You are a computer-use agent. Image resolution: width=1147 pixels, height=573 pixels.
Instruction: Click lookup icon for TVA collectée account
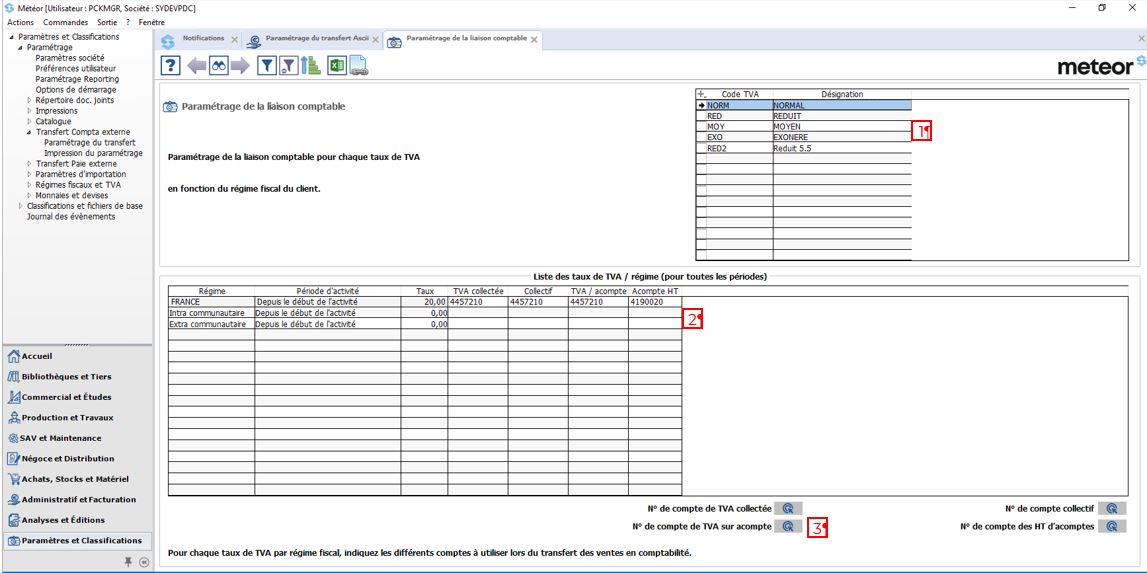pos(788,509)
